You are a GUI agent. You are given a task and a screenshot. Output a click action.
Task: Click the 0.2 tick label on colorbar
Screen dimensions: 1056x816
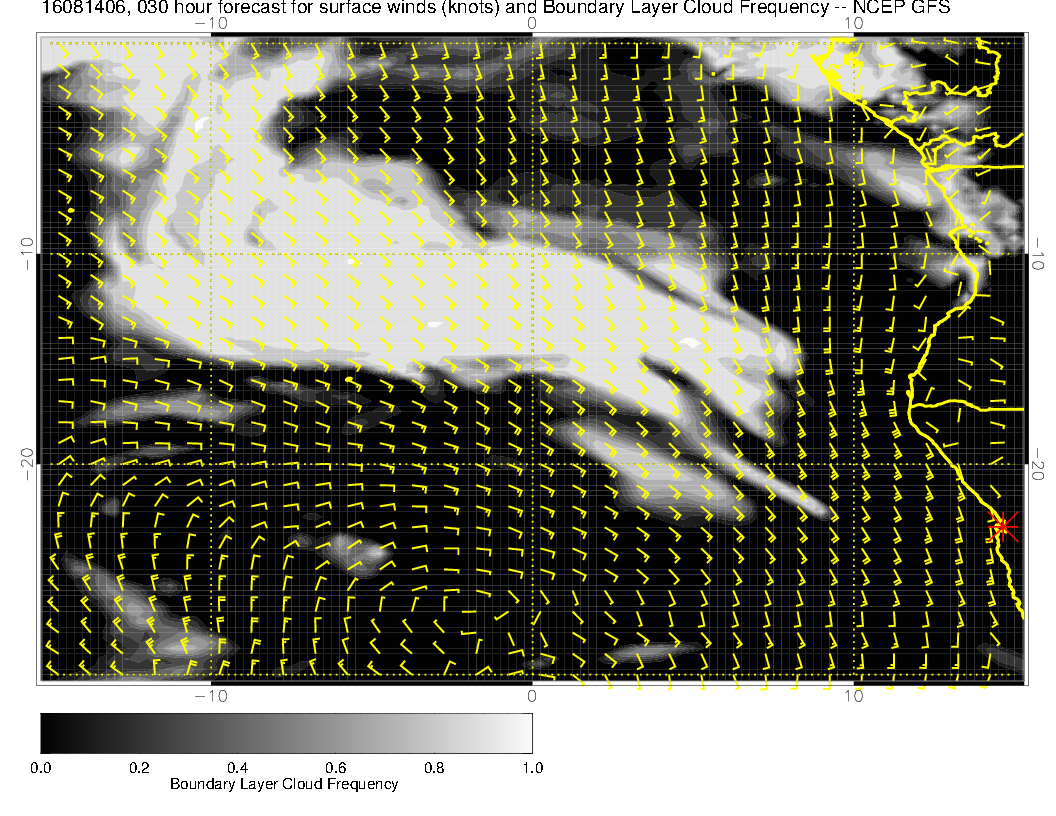pyautogui.click(x=139, y=767)
